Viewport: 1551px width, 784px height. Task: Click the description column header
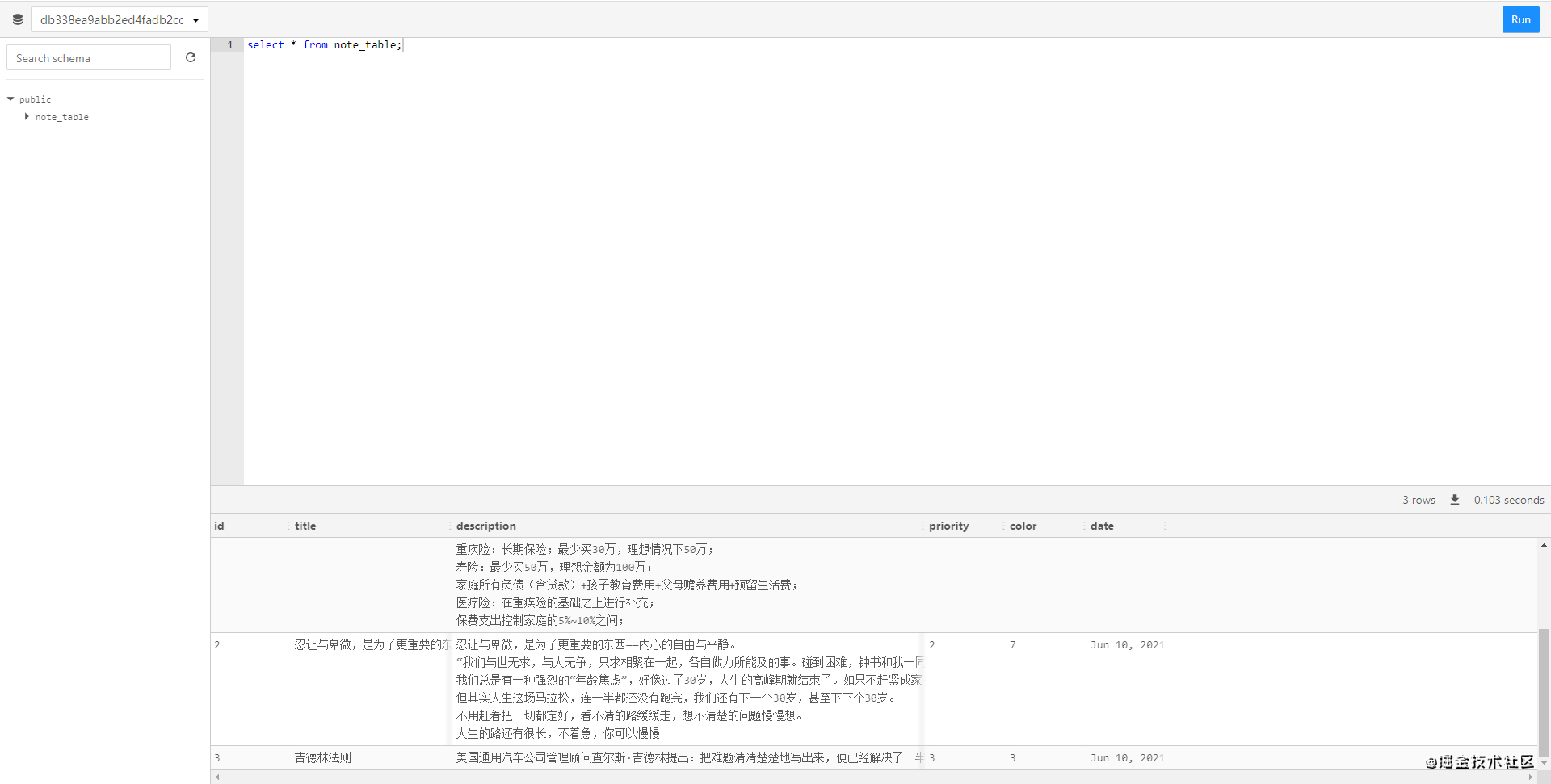click(687, 526)
